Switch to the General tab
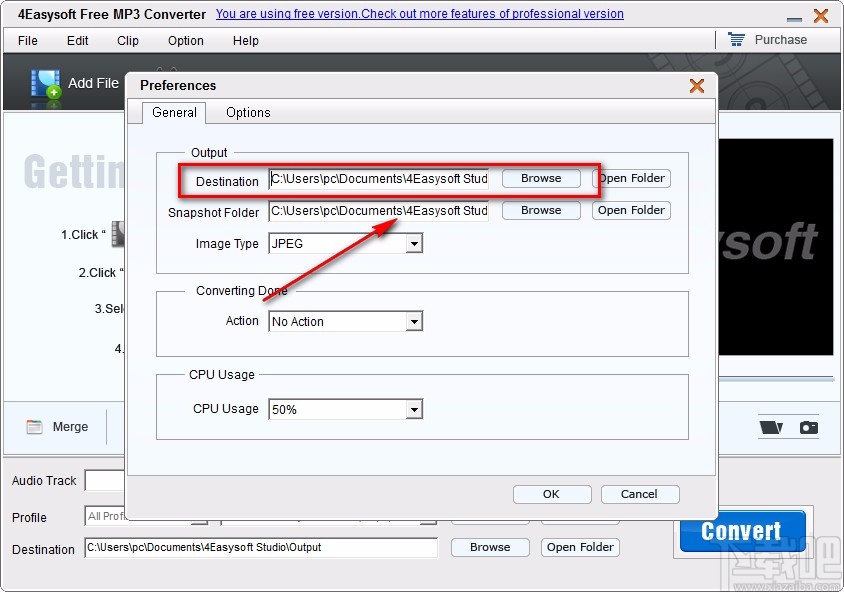The width and height of the screenshot is (844, 592). coord(174,112)
